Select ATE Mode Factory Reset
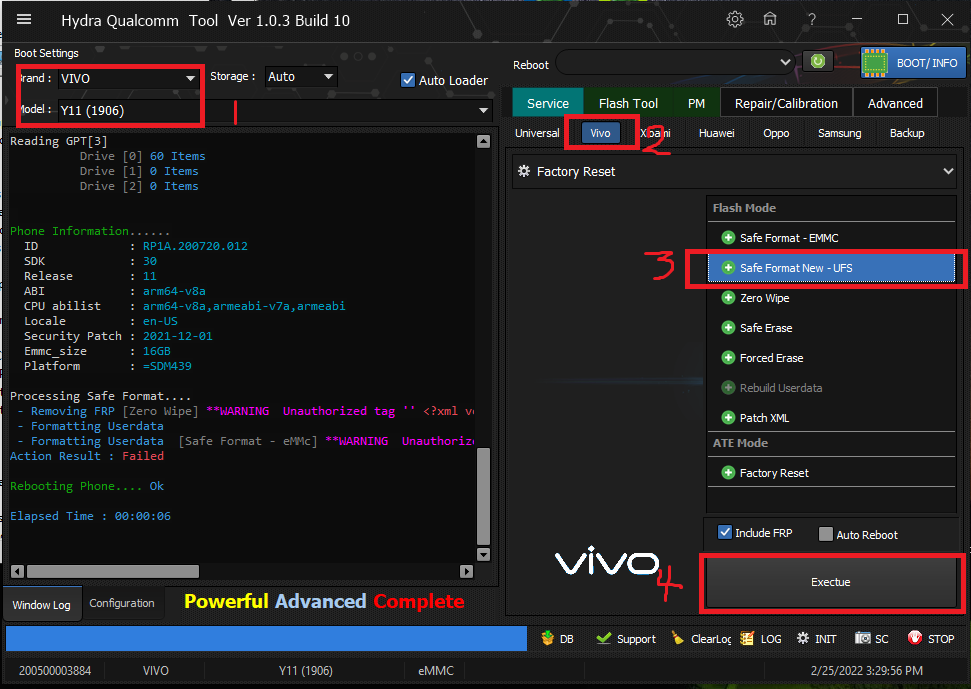Viewport: 971px width, 689px height. 831,473
